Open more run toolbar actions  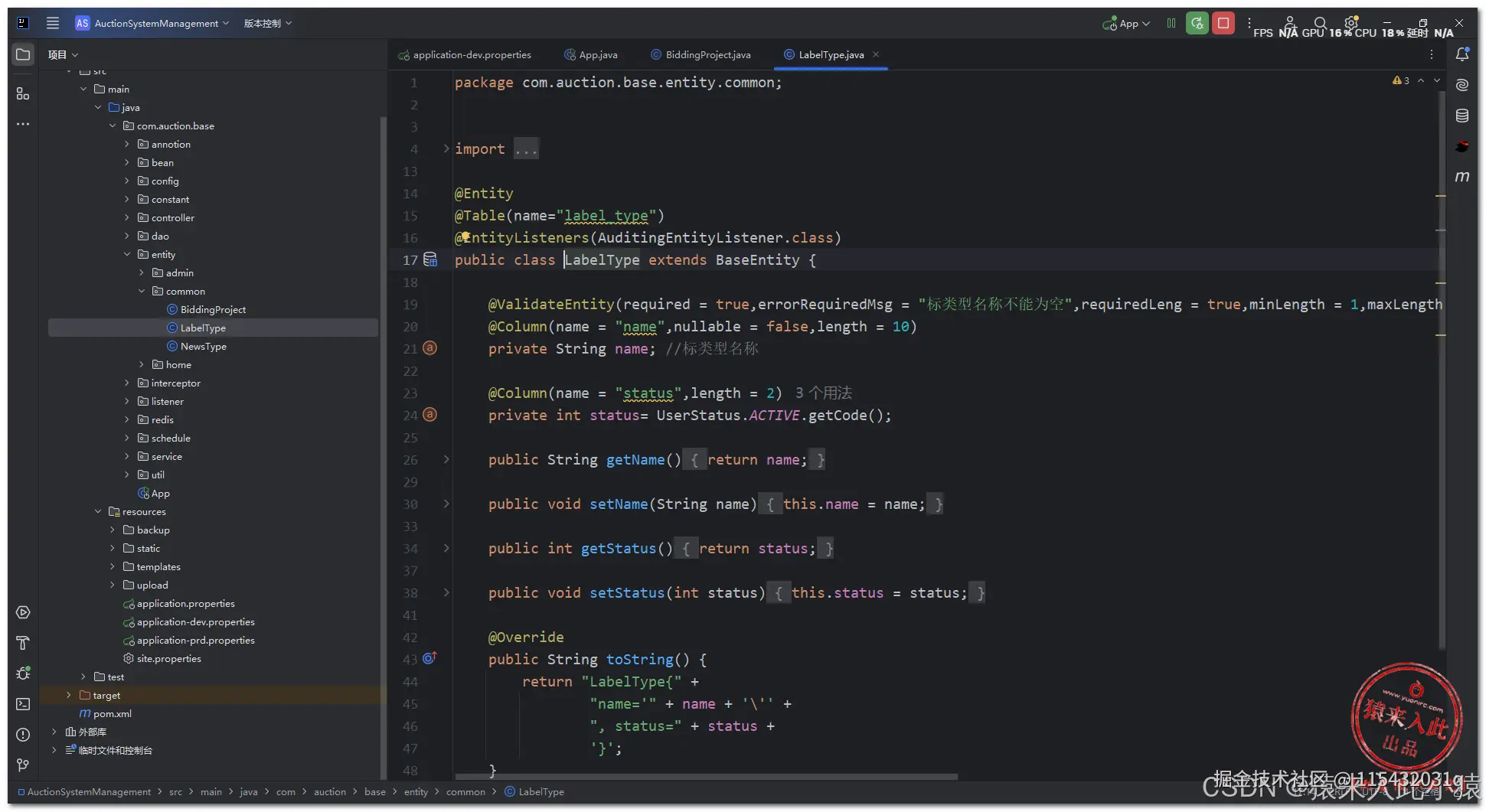1249,23
